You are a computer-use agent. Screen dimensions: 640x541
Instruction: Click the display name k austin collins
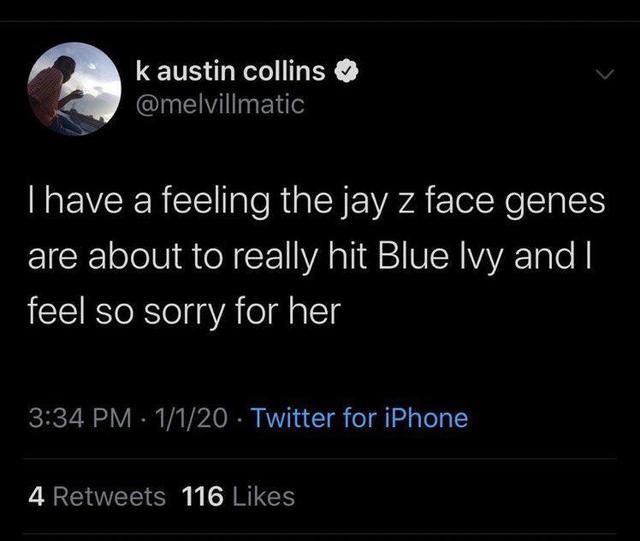pyautogui.click(x=231, y=71)
